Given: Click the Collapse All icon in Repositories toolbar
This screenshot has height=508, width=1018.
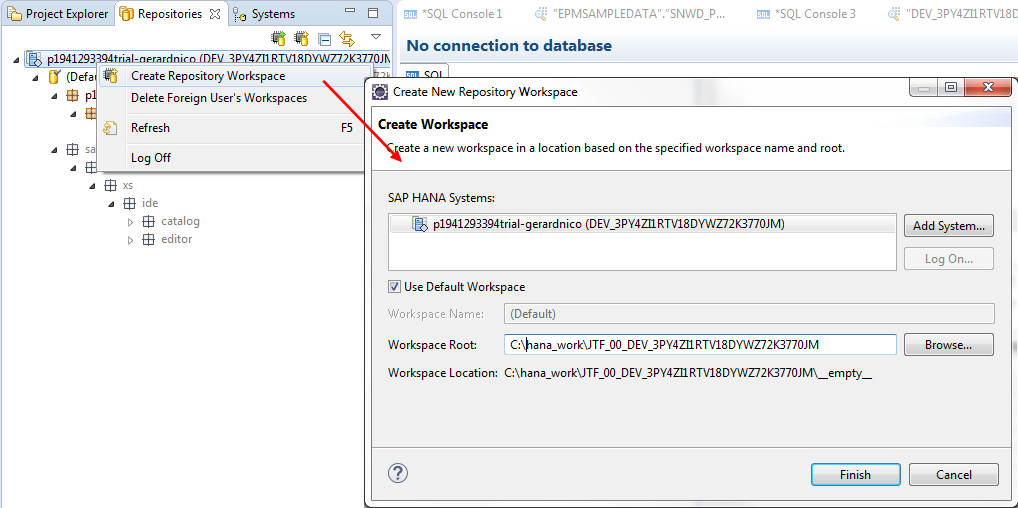Looking at the screenshot, I should point(324,39).
